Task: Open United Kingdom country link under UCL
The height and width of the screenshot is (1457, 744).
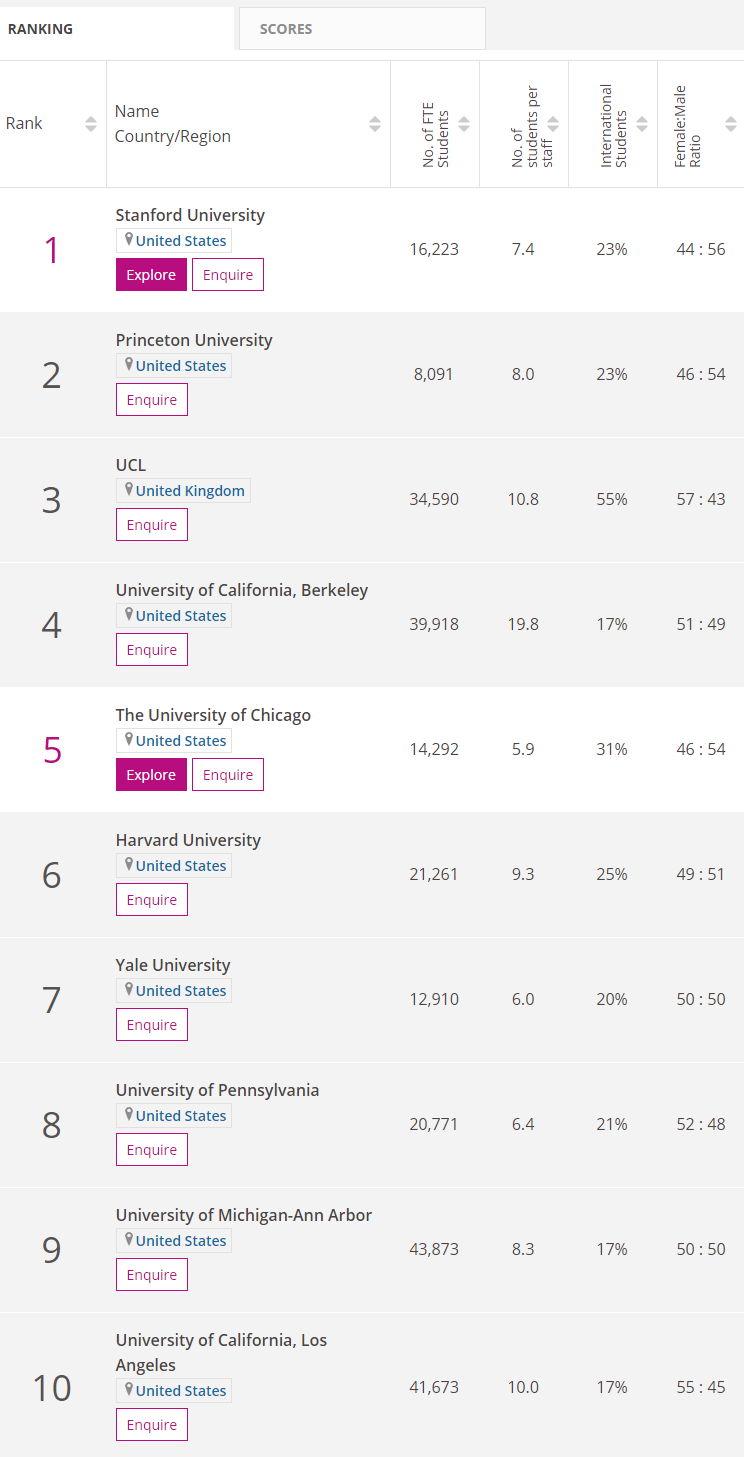Action: 190,491
